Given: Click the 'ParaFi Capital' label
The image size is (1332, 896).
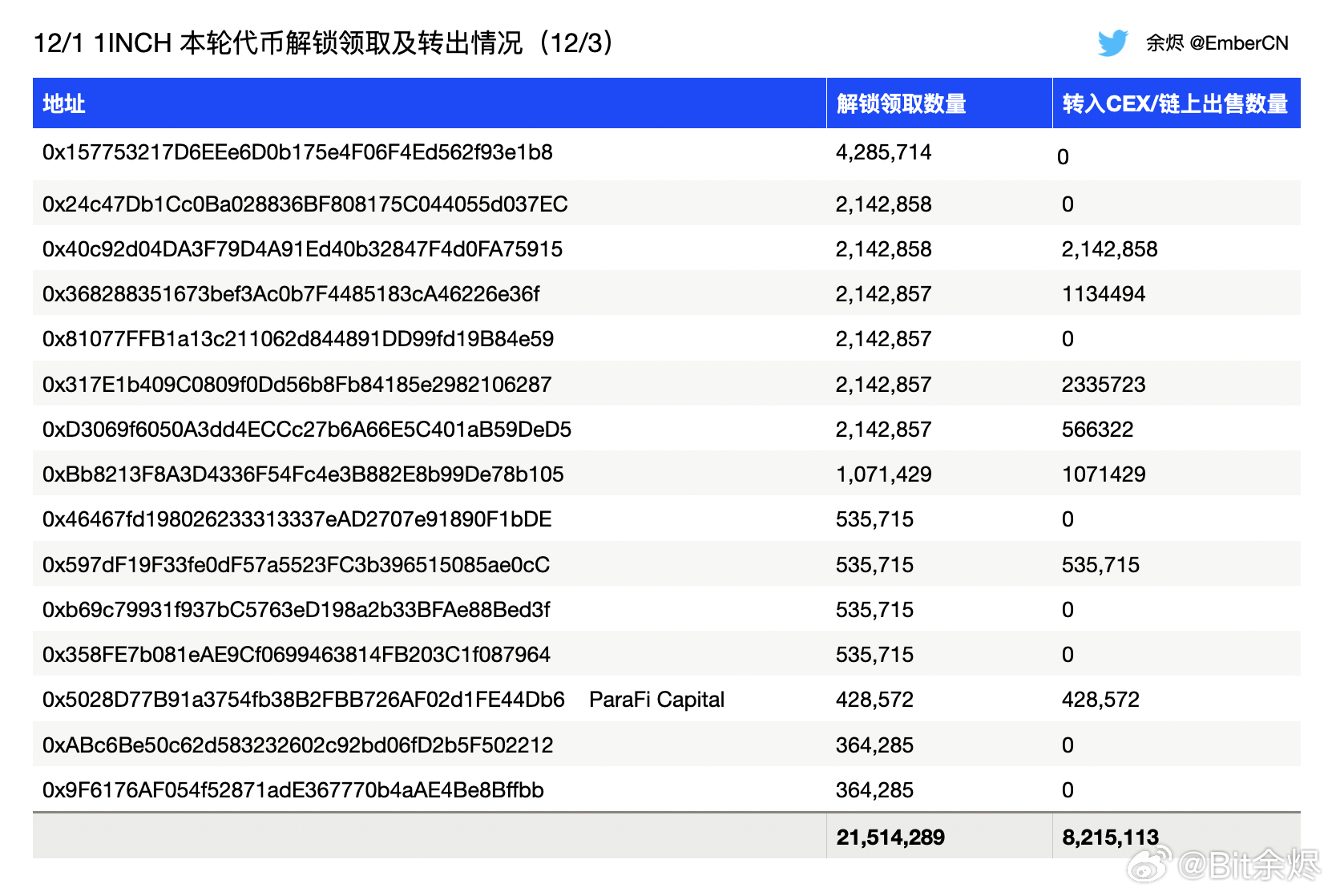Looking at the screenshot, I should [x=656, y=700].
